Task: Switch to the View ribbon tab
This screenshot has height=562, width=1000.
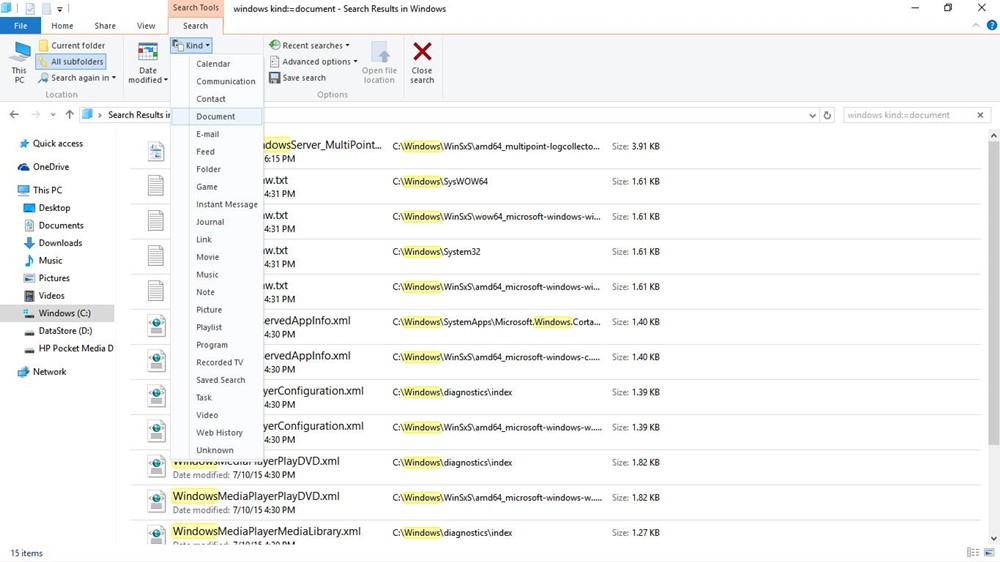Action: point(145,26)
